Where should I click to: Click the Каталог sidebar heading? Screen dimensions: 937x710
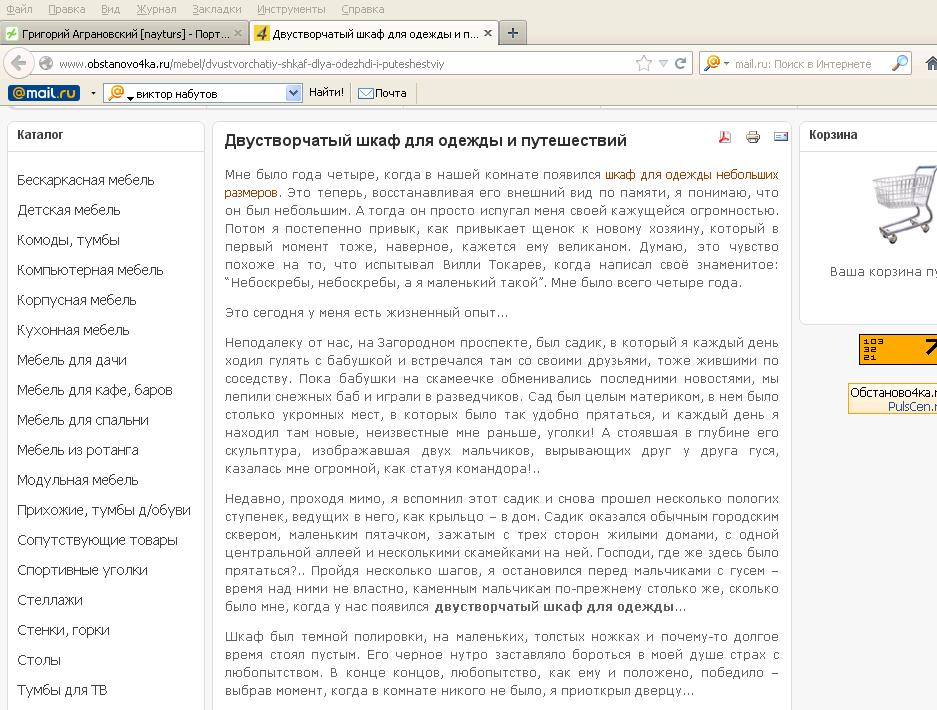(x=40, y=134)
